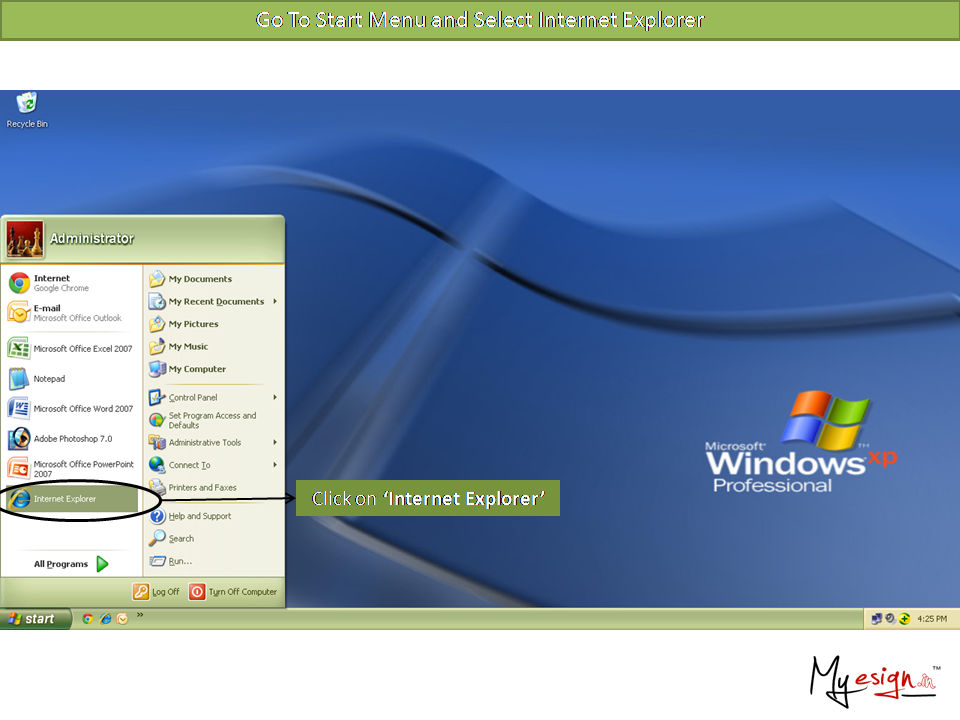Open Microsoft Office Excel 2007
The width and height of the screenshot is (960, 720).
(x=70, y=349)
